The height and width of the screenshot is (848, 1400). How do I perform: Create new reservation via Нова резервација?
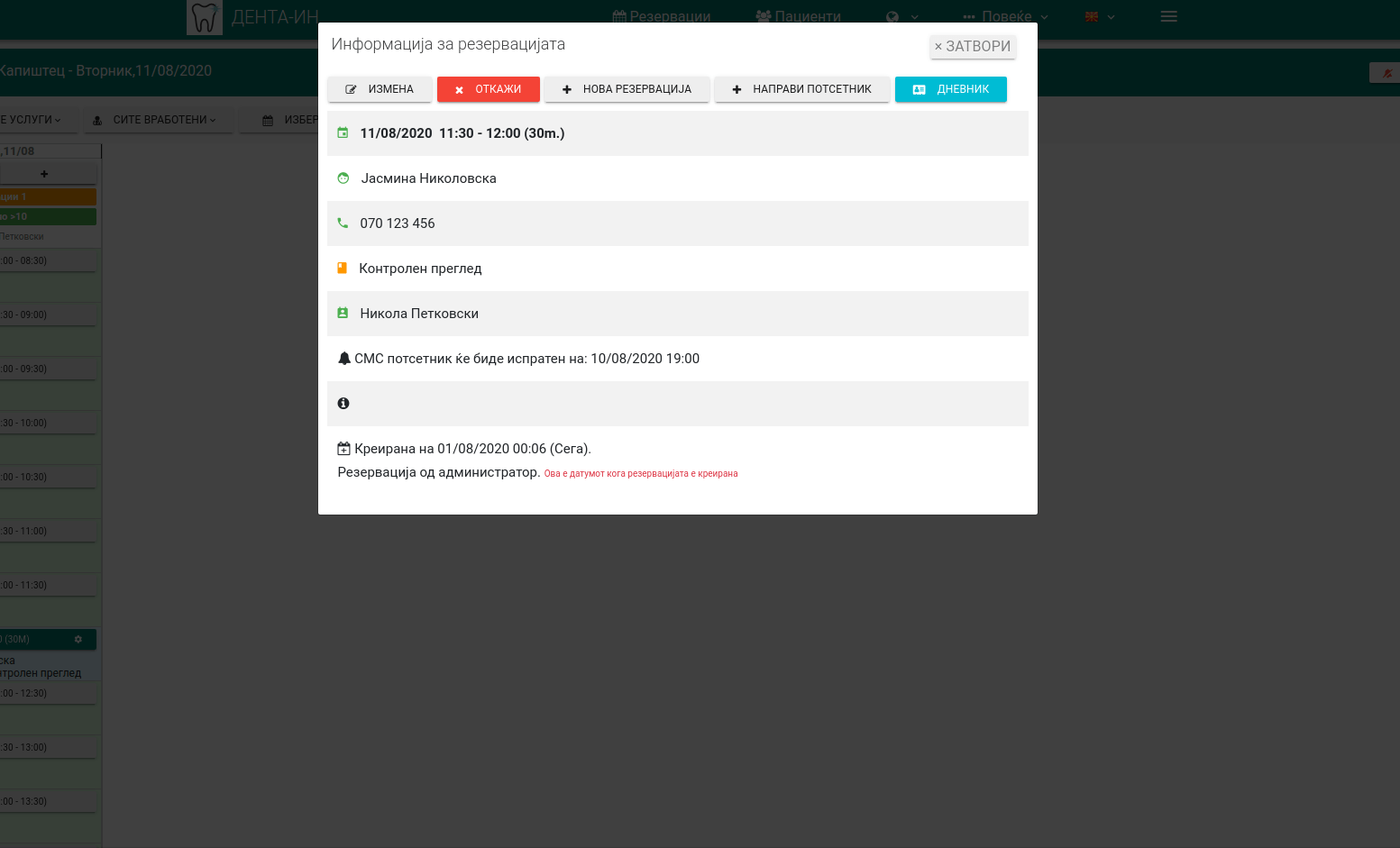pos(627,89)
